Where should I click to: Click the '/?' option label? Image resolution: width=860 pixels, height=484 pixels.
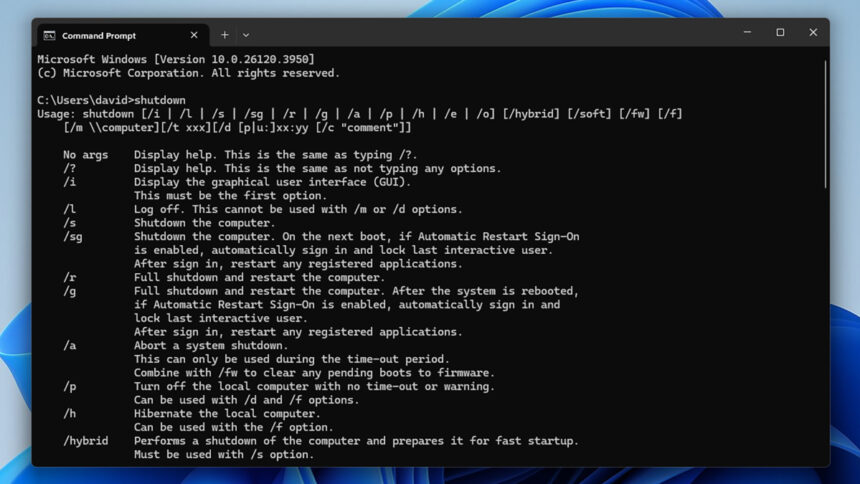click(x=70, y=168)
